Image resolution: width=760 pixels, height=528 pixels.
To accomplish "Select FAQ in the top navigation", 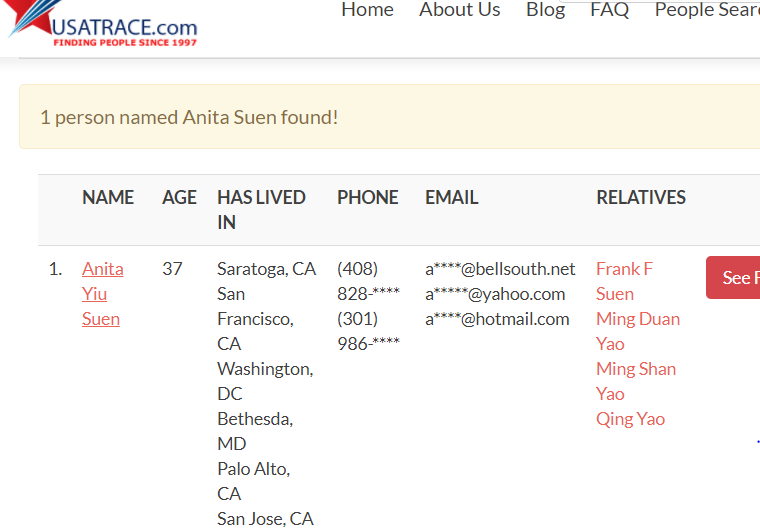I will coord(609,10).
